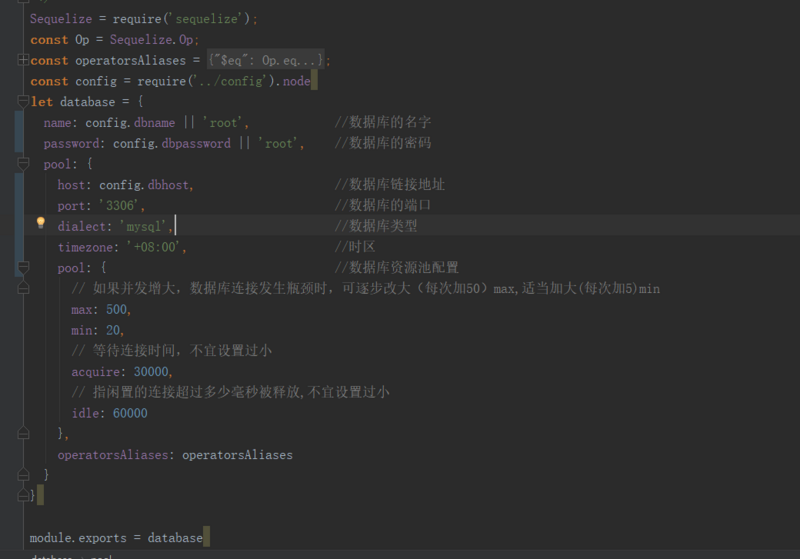The width and height of the screenshot is (800, 559).
Task: Click the max value 500
Action: [116, 310]
